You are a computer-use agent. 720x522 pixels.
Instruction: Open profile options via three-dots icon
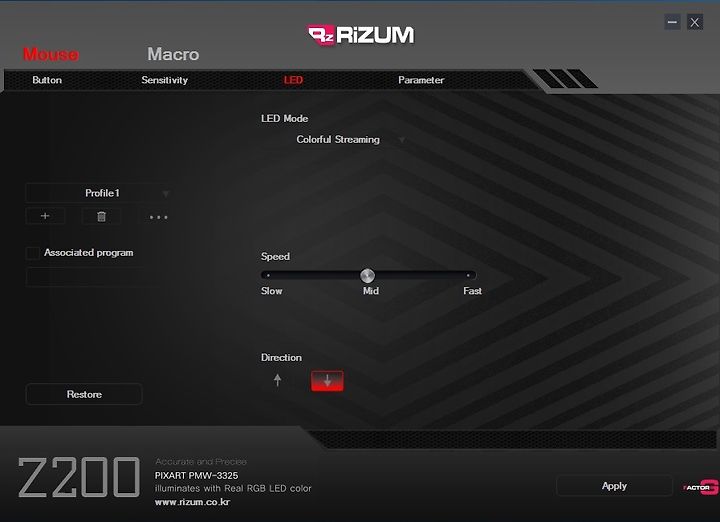(158, 217)
